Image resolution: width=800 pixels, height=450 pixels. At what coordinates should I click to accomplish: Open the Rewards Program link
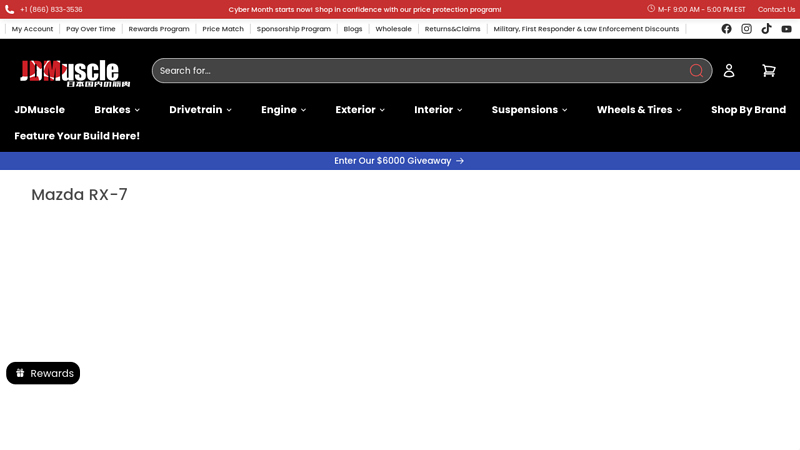click(159, 29)
